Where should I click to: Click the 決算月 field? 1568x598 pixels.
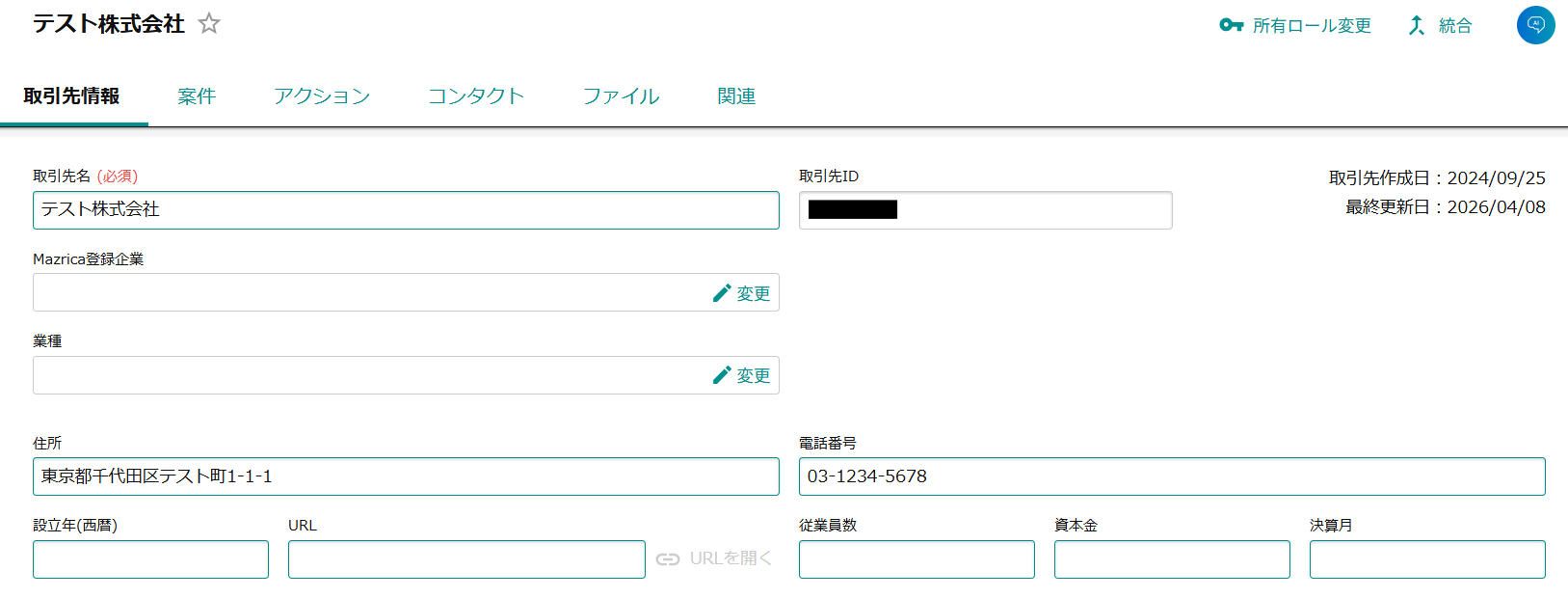pyautogui.click(x=1427, y=559)
